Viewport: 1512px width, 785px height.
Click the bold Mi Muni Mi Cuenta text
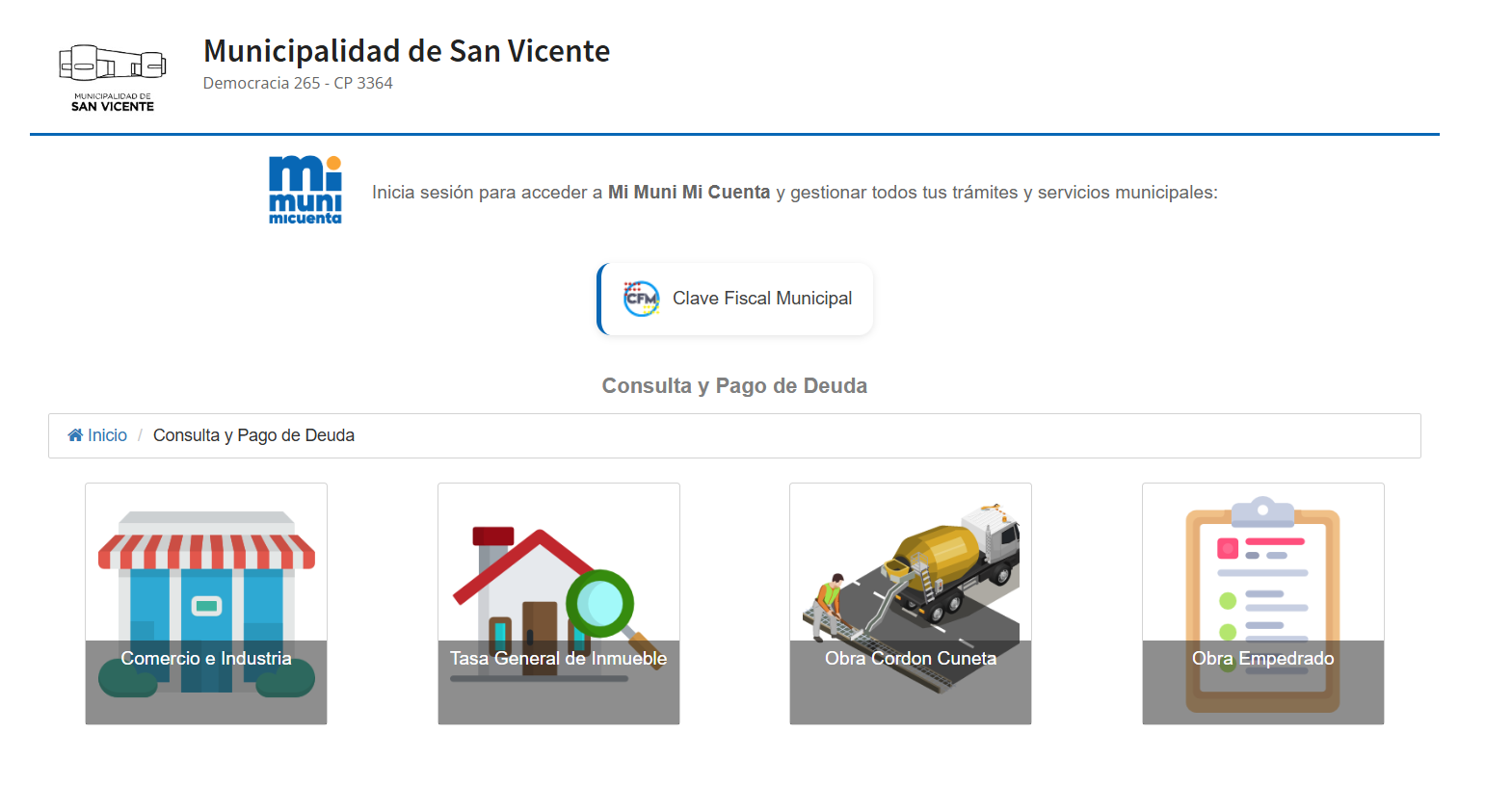pos(689,193)
